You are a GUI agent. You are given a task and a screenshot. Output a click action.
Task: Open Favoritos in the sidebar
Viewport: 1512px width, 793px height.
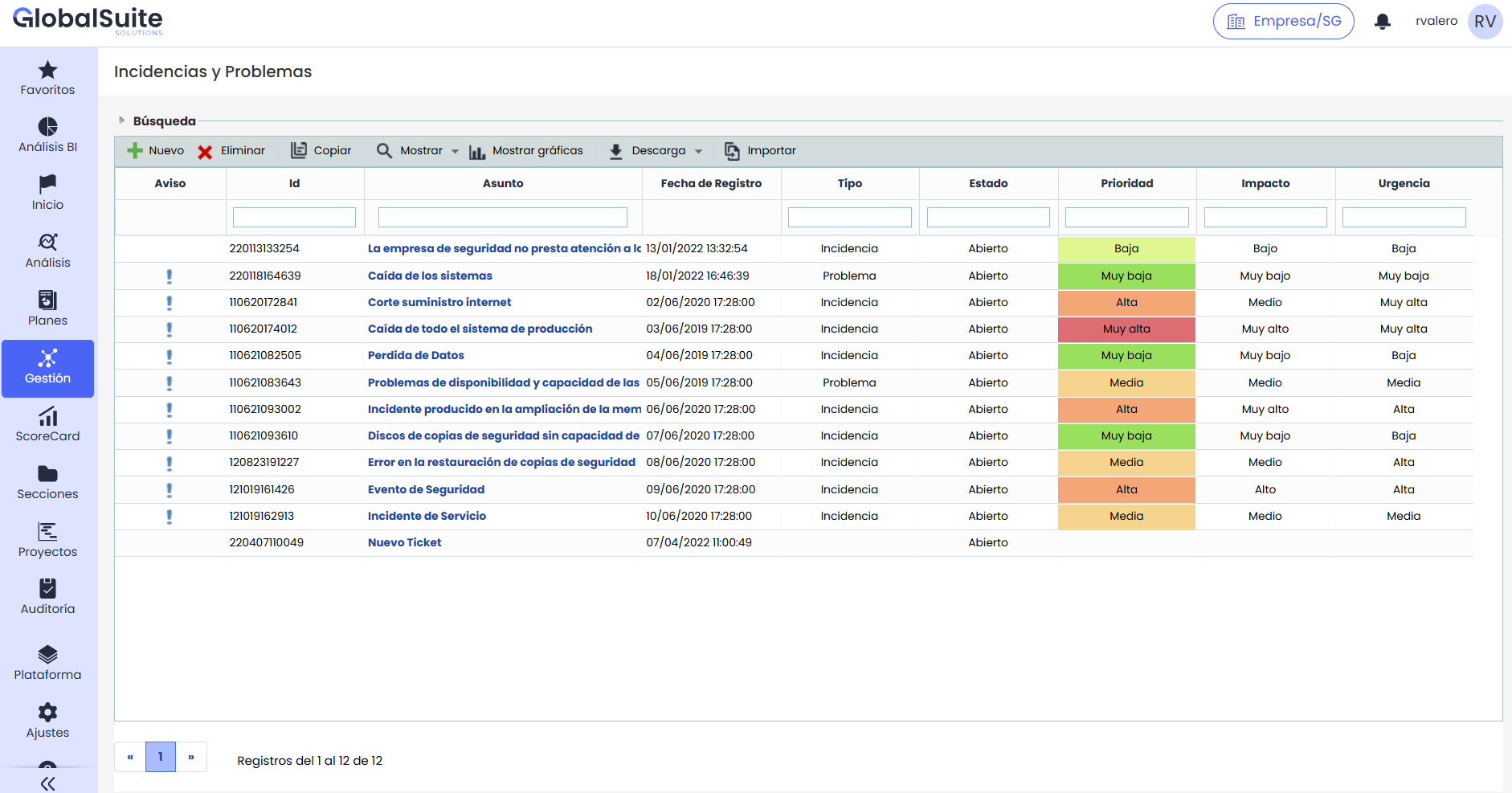[47, 79]
